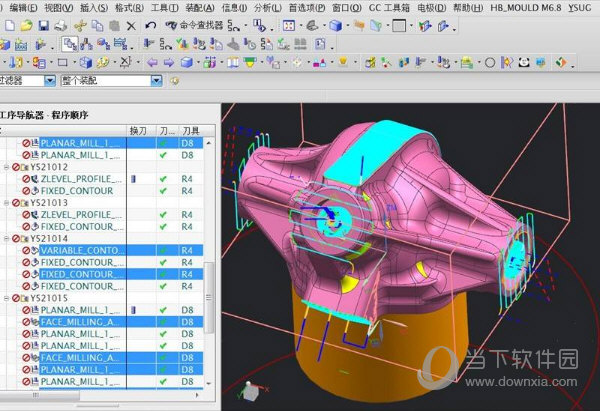Click the New file icon
Image resolution: width=600 pixels, height=411 pixels.
click(9, 26)
